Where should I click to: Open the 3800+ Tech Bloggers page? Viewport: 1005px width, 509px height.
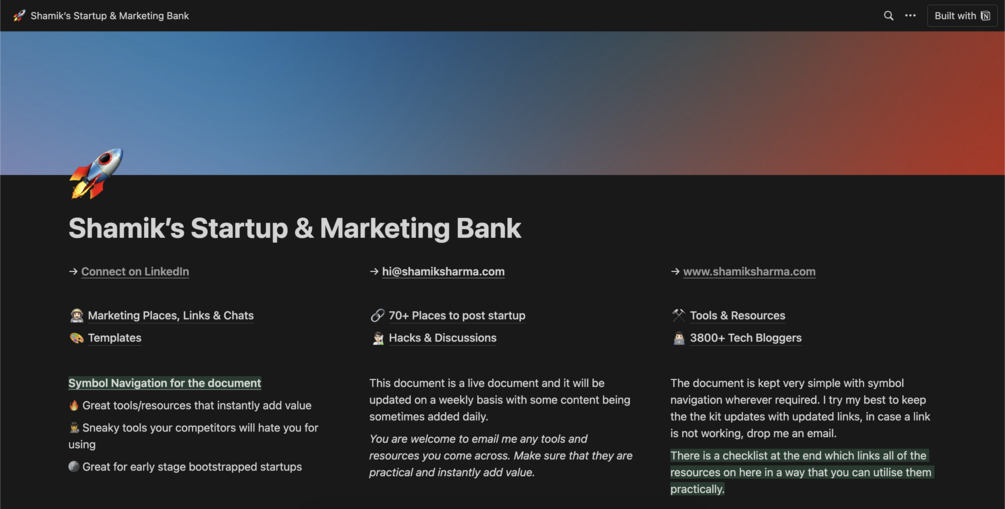pyautogui.click(x=745, y=338)
